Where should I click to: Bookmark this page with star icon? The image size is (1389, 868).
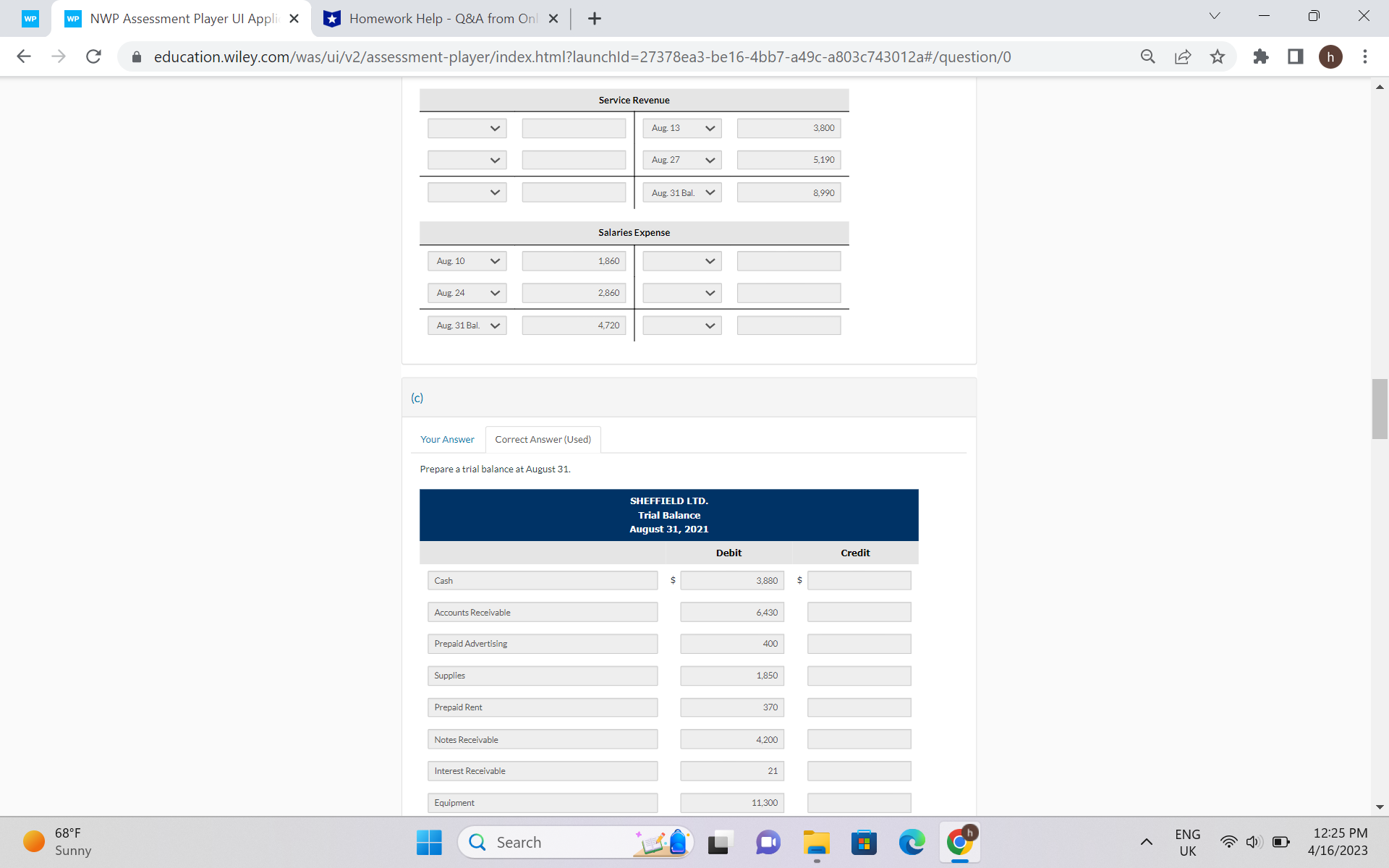pyautogui.click(x=1218, y=56)
